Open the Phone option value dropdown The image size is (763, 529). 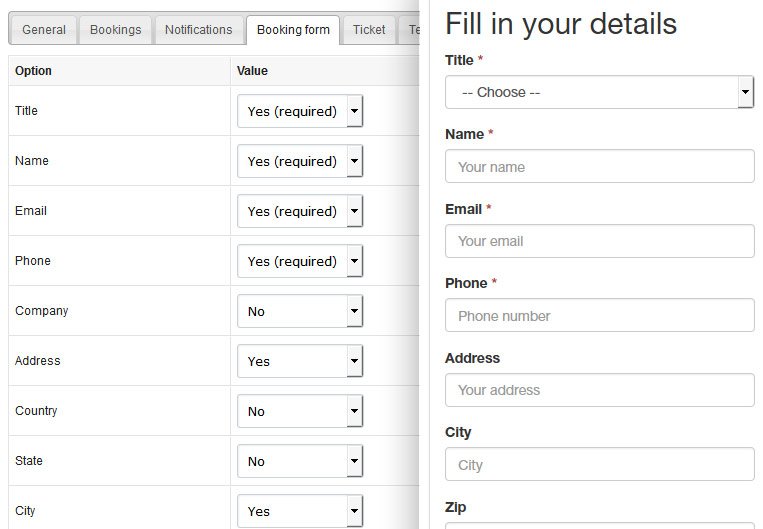coord(300,261)
